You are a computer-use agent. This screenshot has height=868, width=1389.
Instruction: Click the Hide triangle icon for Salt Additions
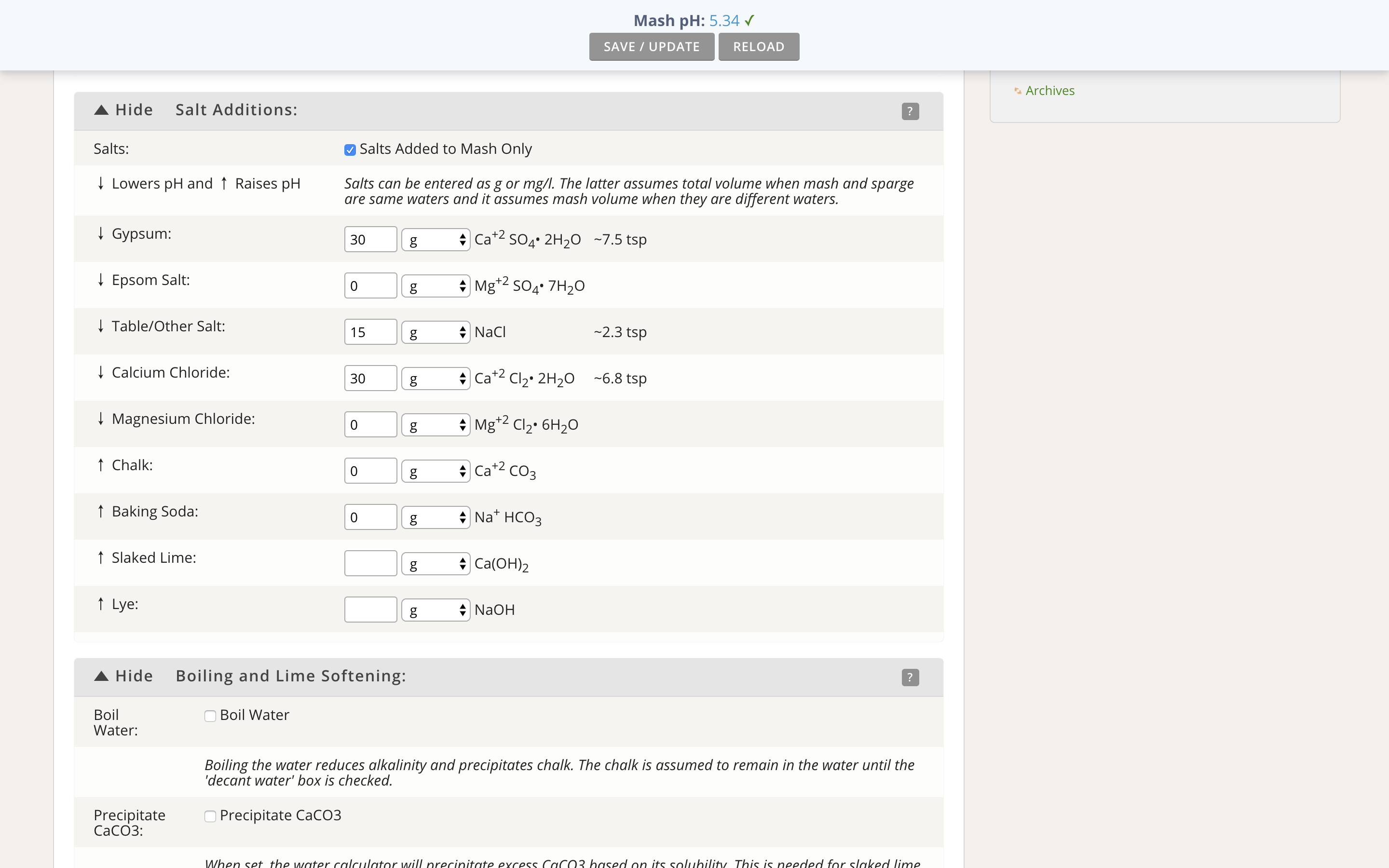[x=99, y=109]
